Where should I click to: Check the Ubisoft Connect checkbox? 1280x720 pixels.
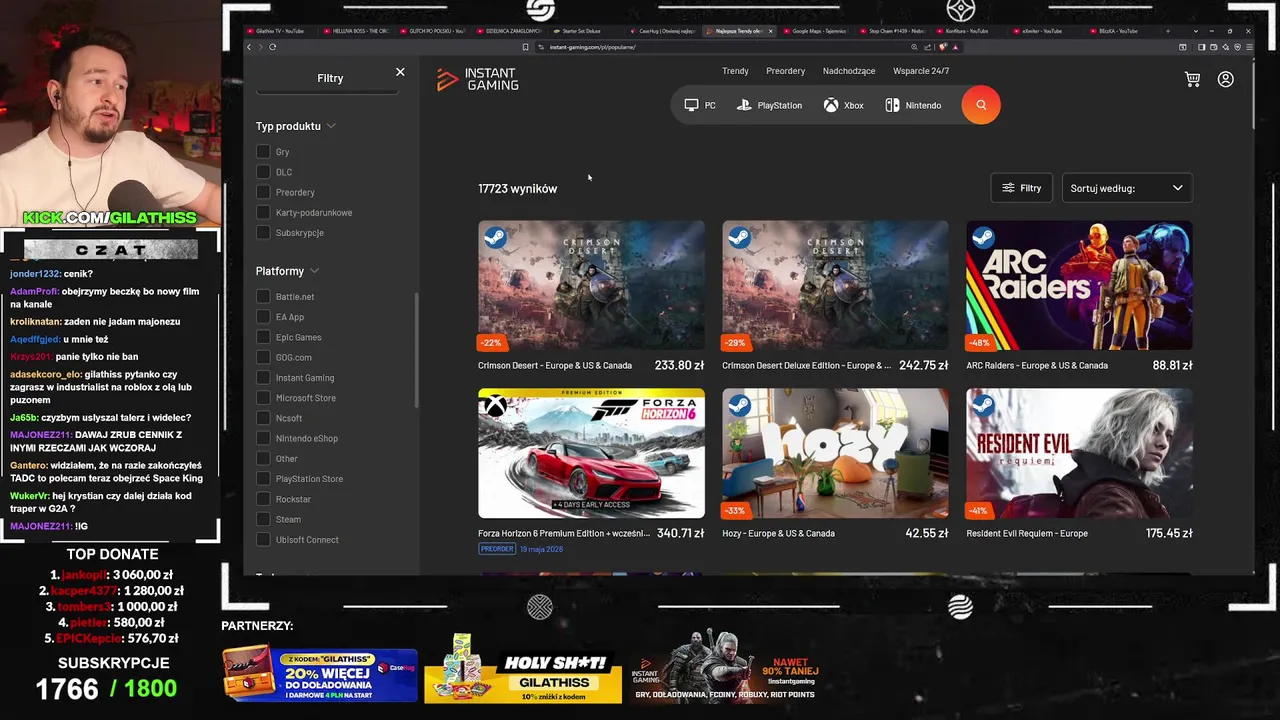263,539
